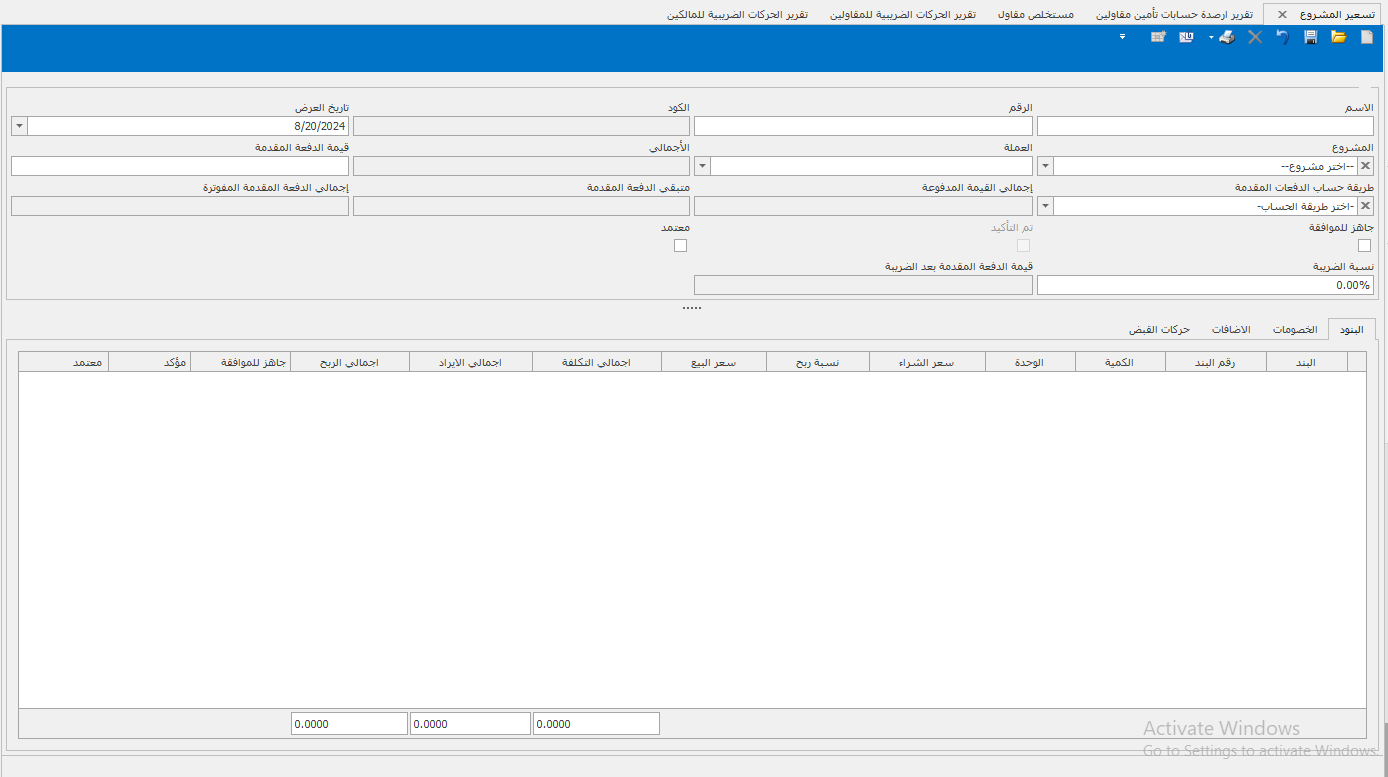Toggle the معتمد checkbox
The image size is (1388, 777).
coord(681,246)
